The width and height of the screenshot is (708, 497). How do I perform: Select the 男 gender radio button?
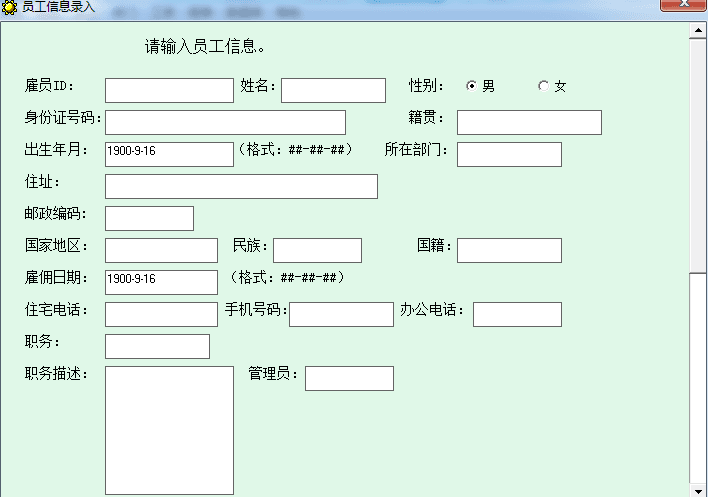(471, 86)
